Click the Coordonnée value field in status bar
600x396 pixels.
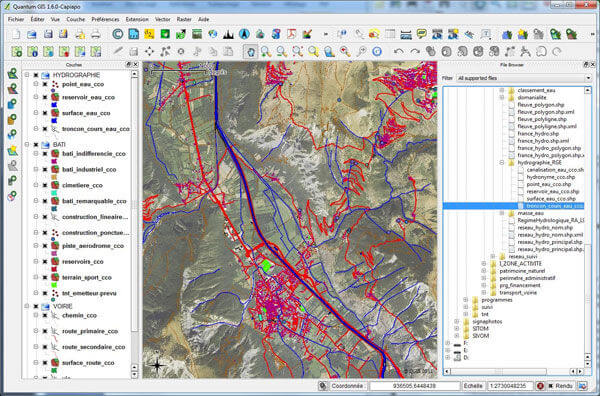click(414, 386)
